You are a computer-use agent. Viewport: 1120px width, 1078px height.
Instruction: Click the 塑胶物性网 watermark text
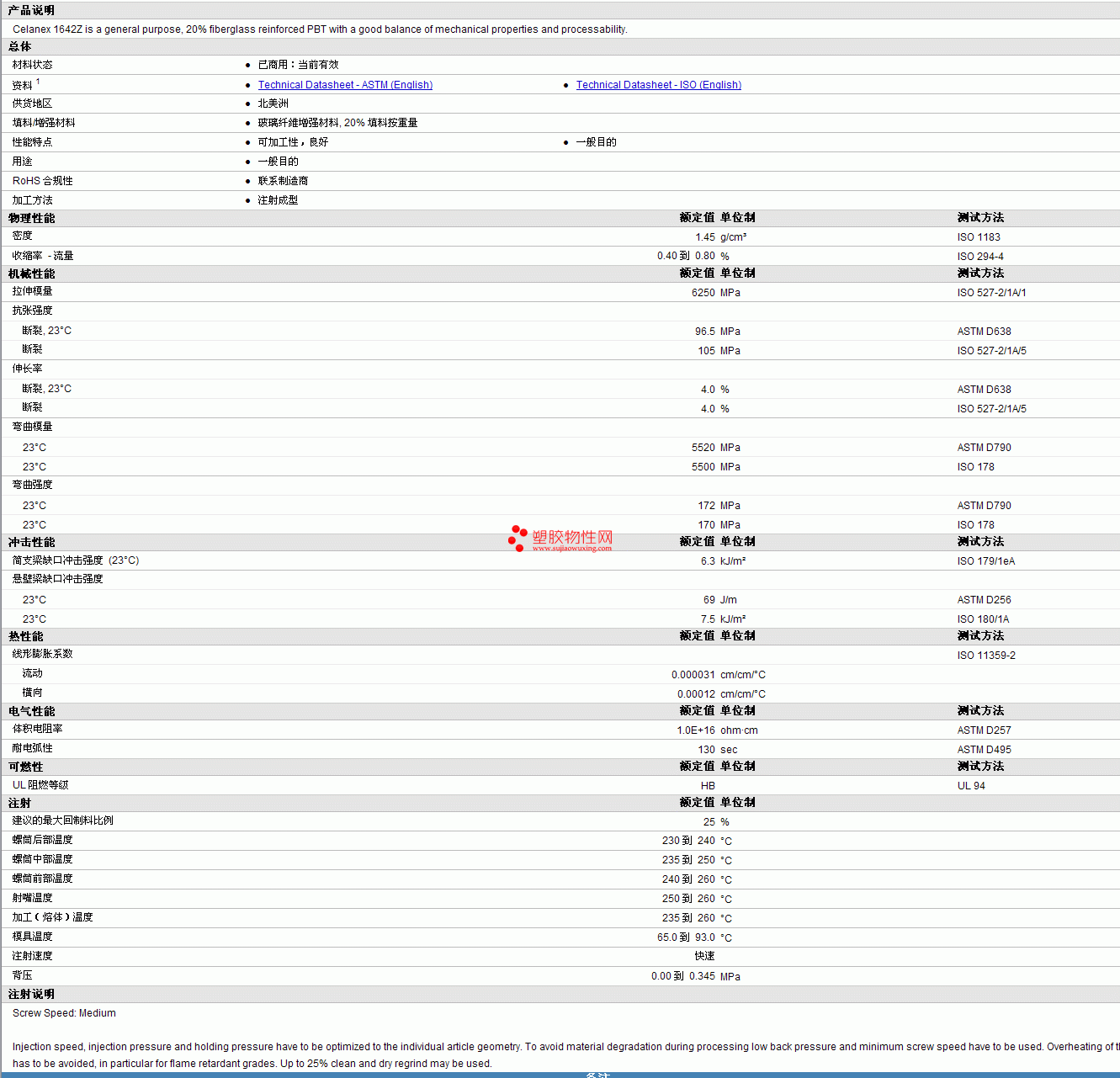[x=572, y=537]
